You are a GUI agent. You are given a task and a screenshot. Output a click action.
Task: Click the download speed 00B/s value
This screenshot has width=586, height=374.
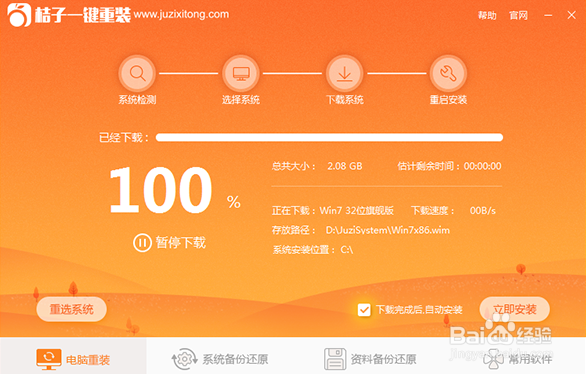(x=483, y=211)
